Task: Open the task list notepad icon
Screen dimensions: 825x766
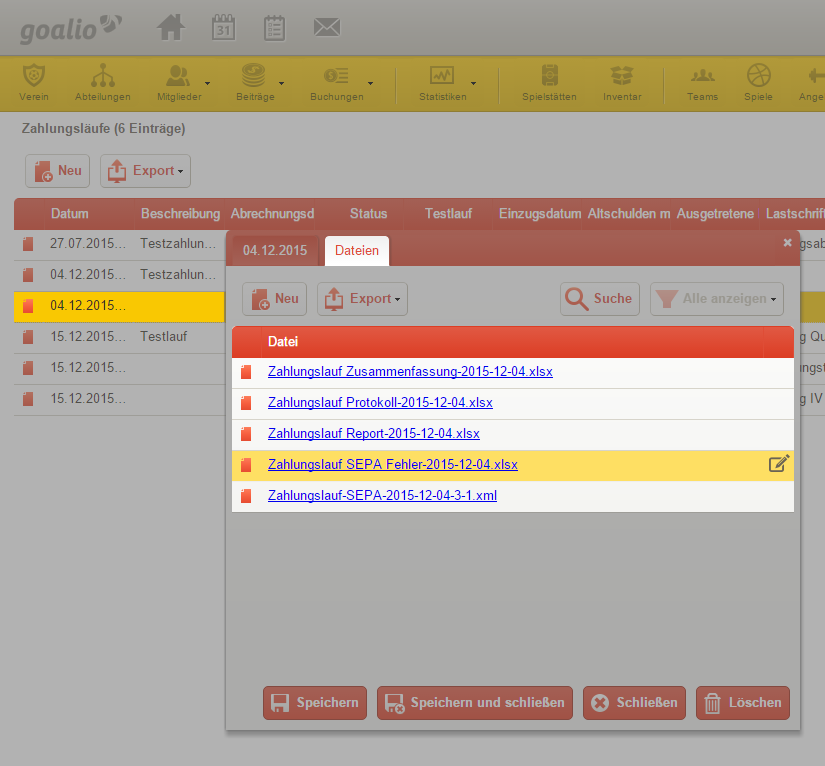Action: (x=274, y=27)
